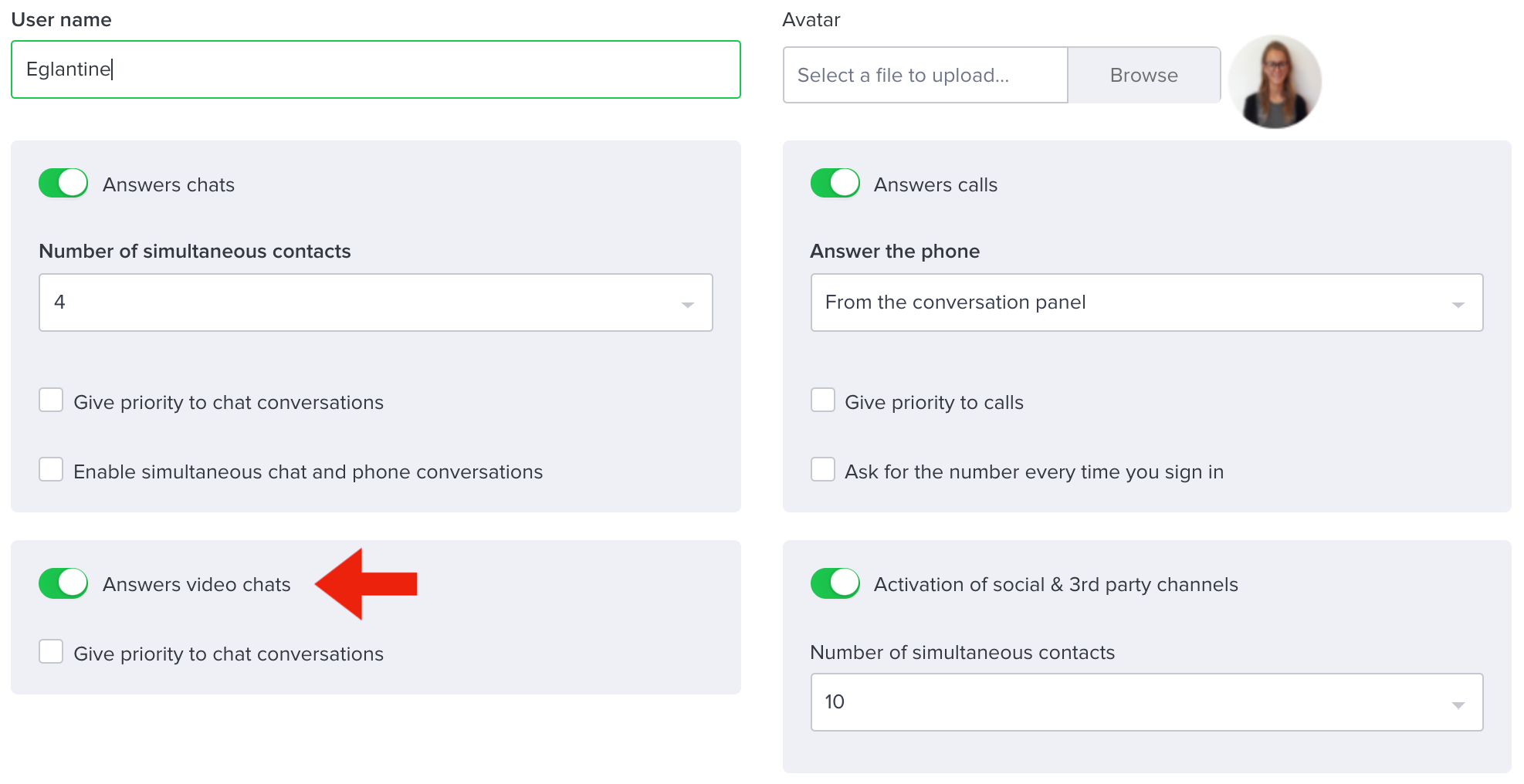Click the dropdown arrow in Answer the phone box
The height and width of the screenshot is (784, 1524).
coord(1458,305)
